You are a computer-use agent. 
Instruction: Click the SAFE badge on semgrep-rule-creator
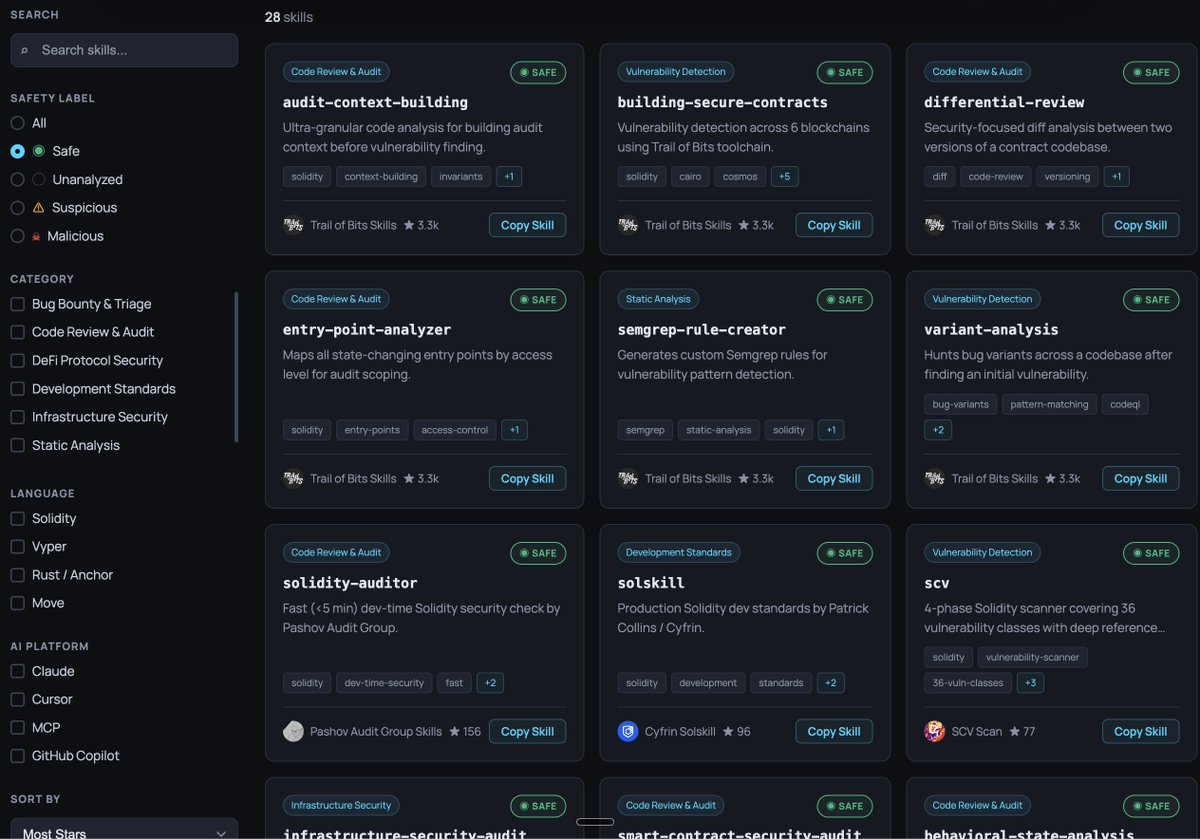click(844, 299)
